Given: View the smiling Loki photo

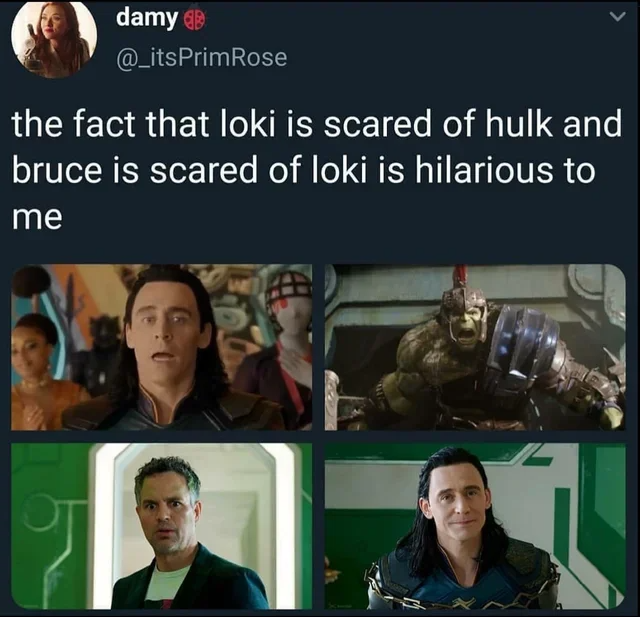Looking at the screenshot, I should (x=474, y=526).
